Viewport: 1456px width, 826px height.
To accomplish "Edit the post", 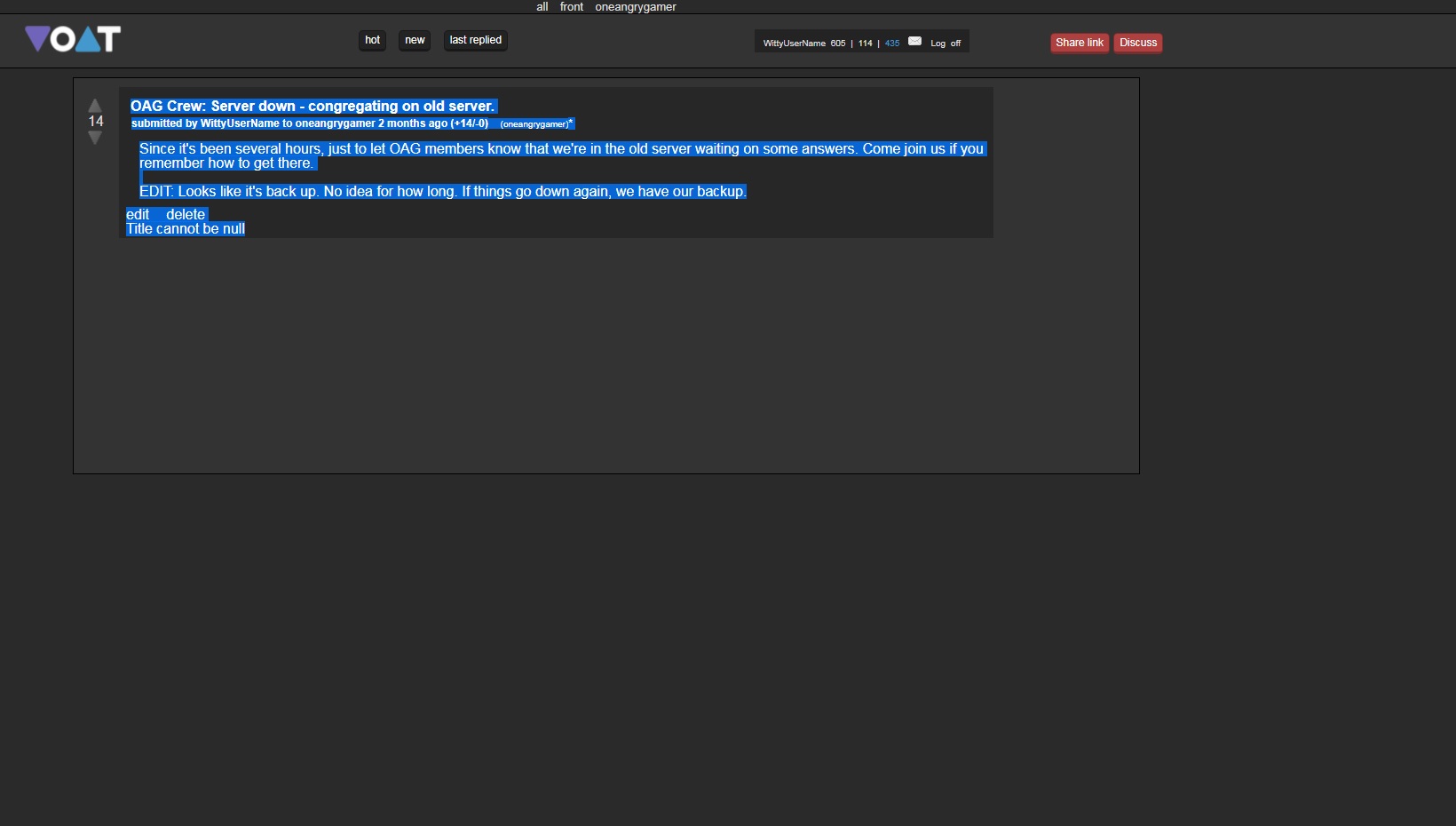I will click(138, 215).
